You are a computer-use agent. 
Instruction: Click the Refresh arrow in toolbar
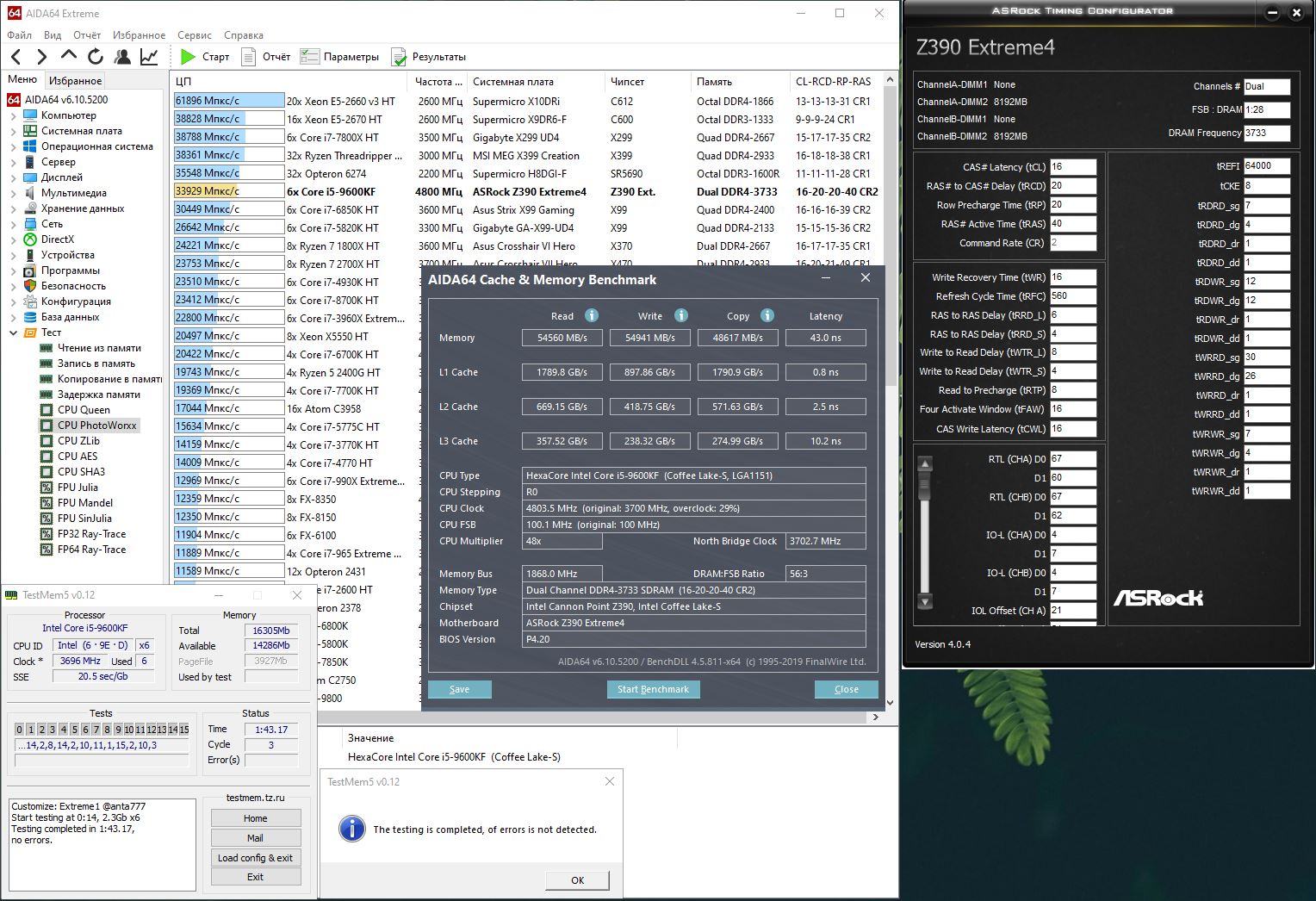coord(96,57)
